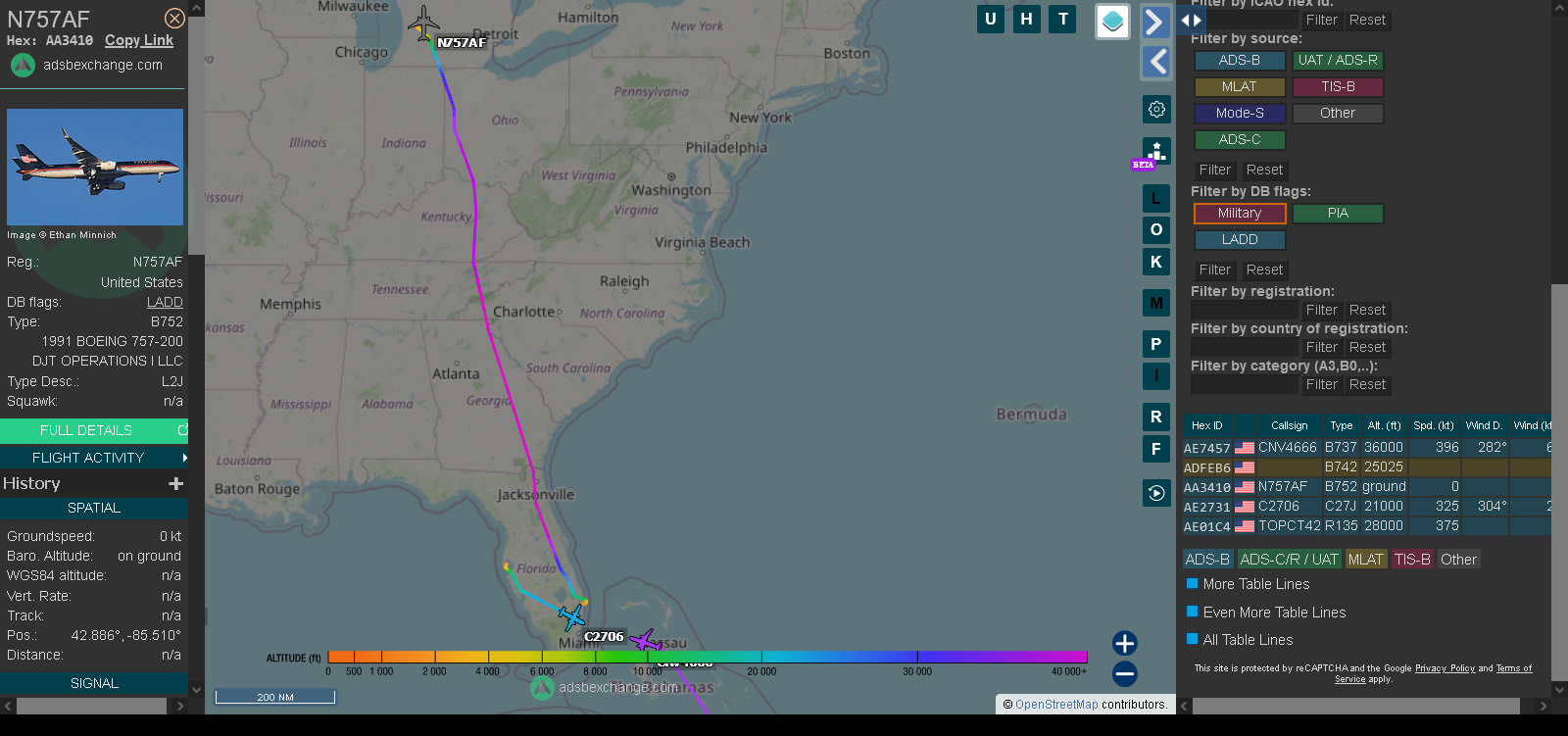Click the replay playback icon
Viewport: 1568px width, 736px height.
1156,493
